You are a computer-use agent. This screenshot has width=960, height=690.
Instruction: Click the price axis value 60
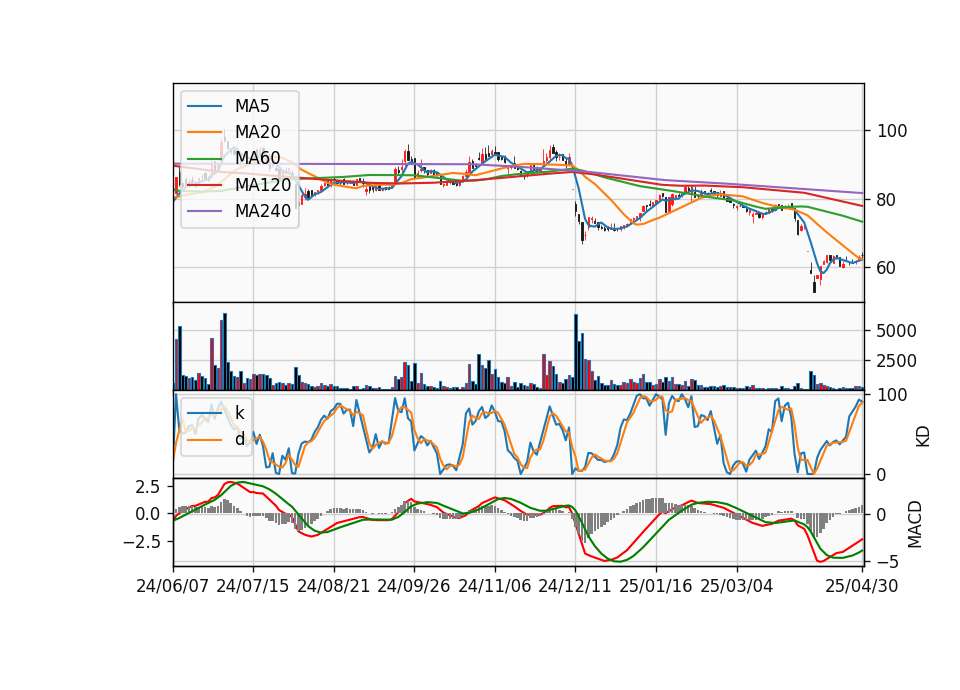coord(887,268)
